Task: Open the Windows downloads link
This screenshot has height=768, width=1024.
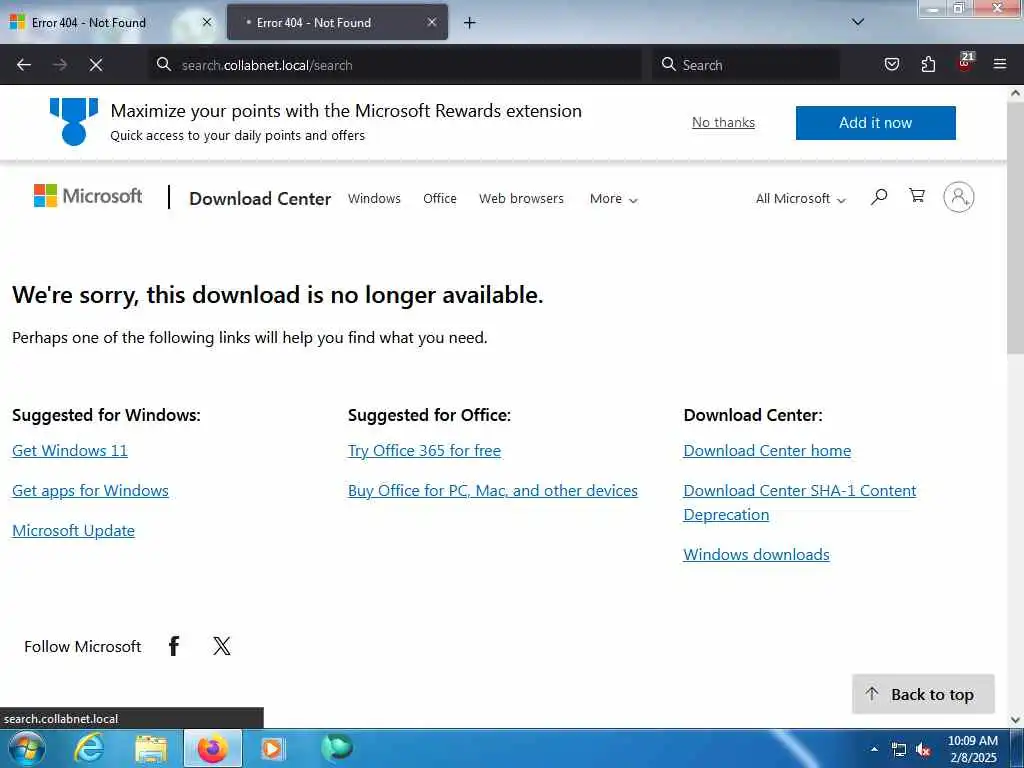Action: pyautogui.click(x=756, y=554)
